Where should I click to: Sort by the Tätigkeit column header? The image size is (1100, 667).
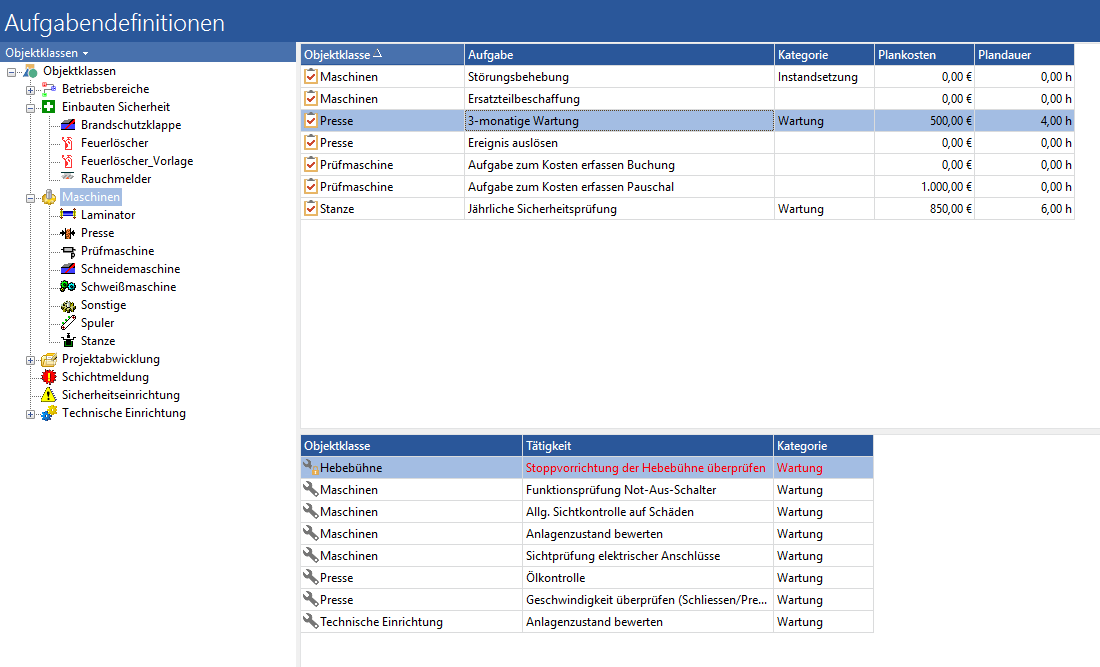pyautogui.click(x=648, y=445)
